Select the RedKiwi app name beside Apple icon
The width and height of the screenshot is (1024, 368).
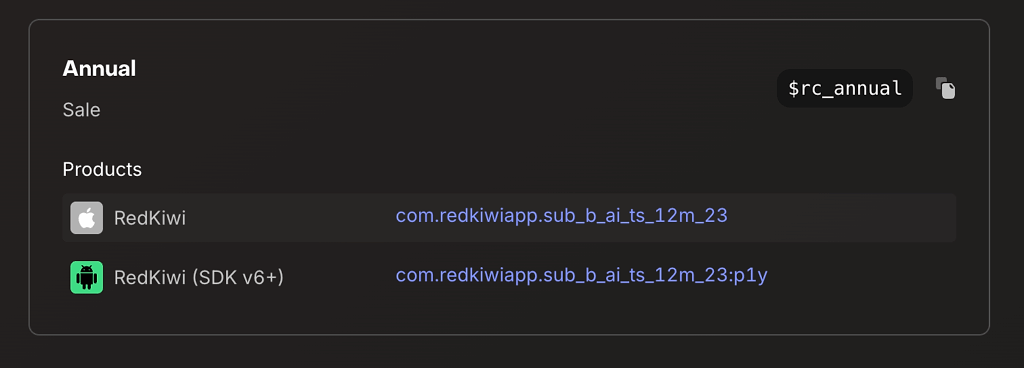[x=150, y=218]
